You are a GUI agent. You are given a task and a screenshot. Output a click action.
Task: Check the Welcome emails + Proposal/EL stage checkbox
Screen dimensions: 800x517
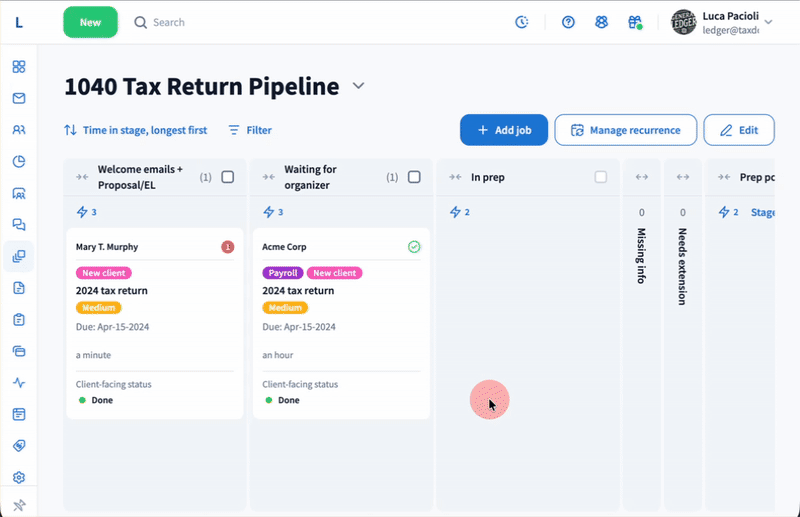(x=228, y=177)
